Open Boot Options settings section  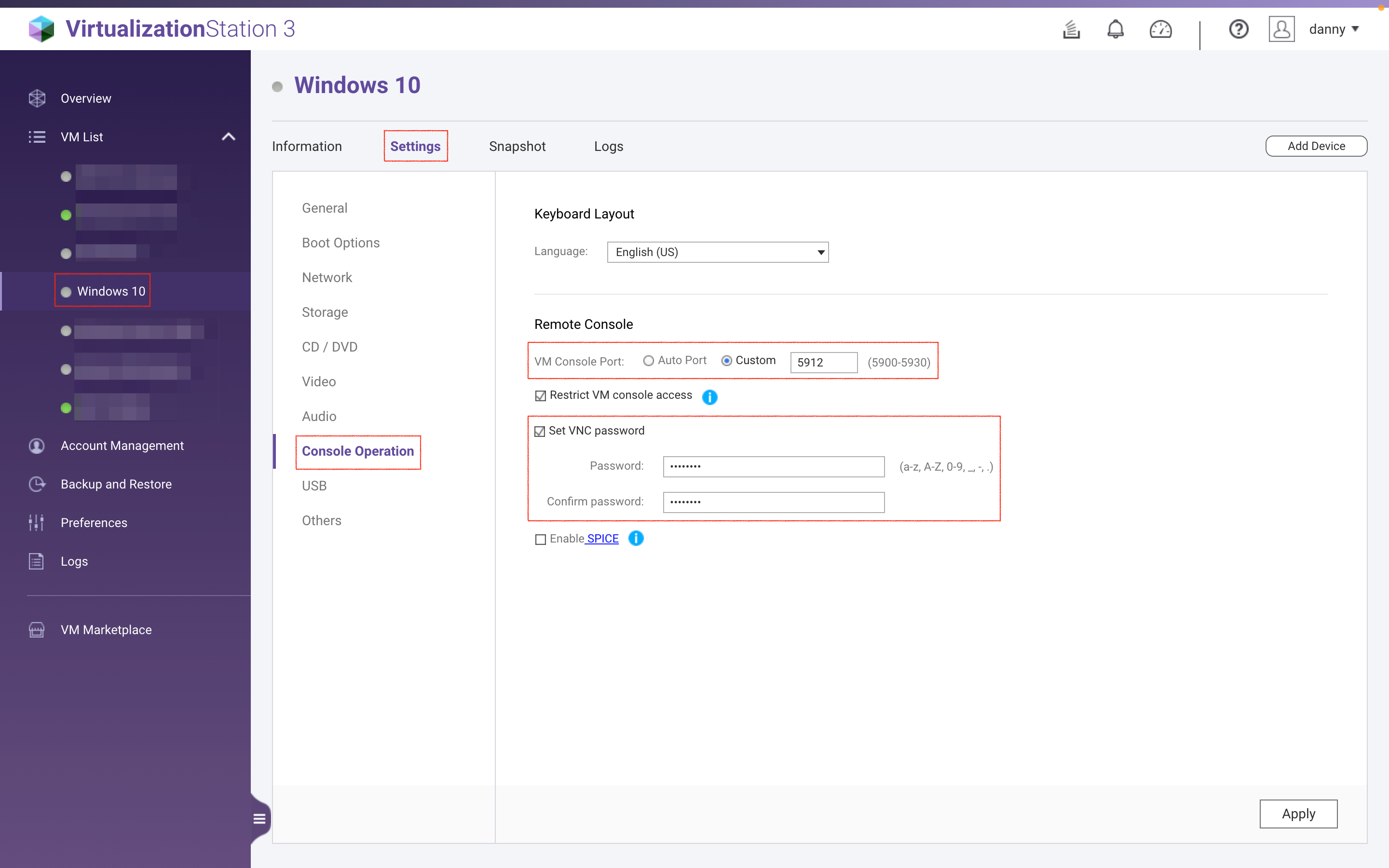tap(341, 243)
